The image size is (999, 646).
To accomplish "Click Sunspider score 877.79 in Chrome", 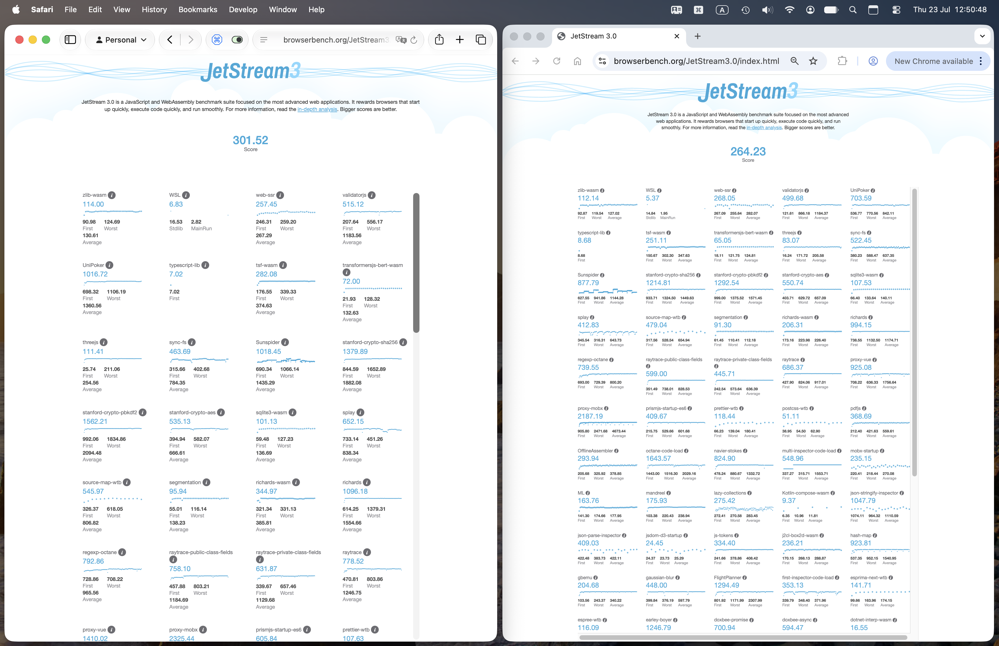I will 588,283.
